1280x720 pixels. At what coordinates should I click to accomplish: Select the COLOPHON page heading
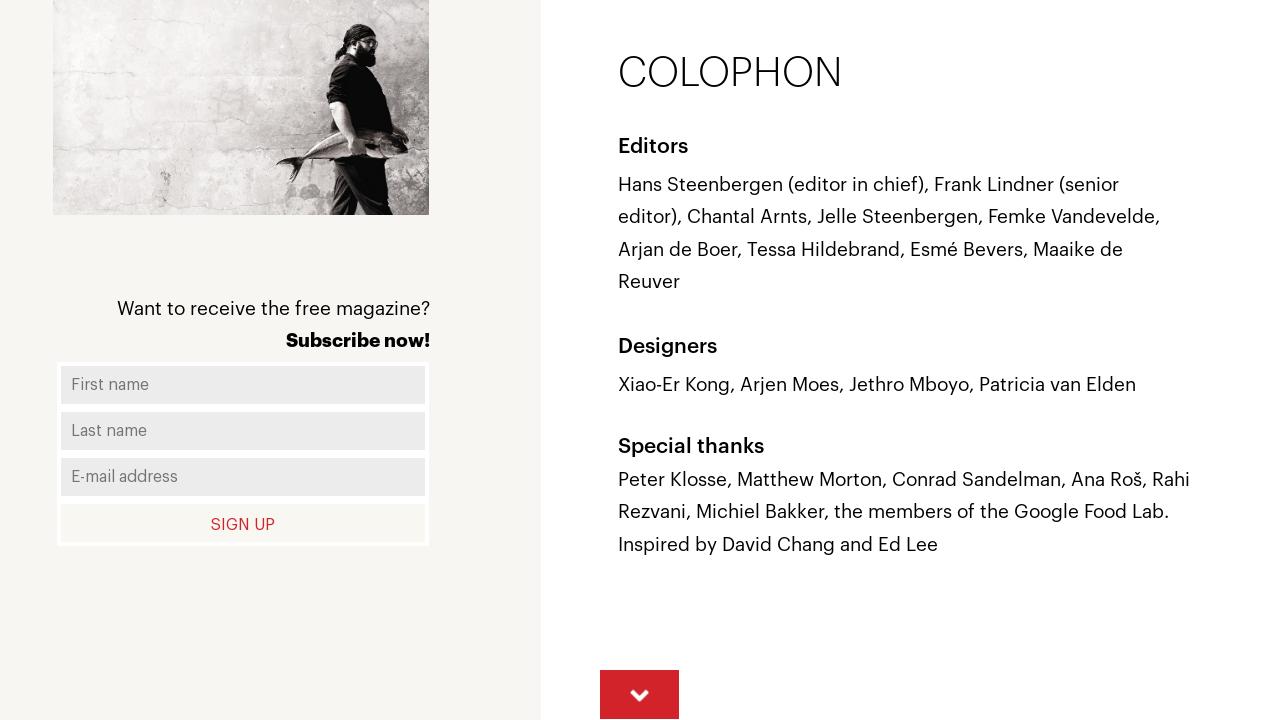click(729, 72)
